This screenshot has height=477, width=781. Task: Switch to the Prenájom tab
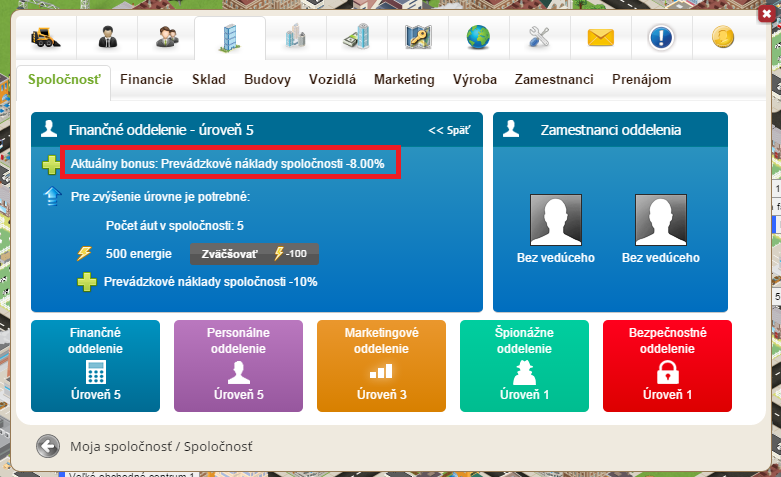[642, 80]
